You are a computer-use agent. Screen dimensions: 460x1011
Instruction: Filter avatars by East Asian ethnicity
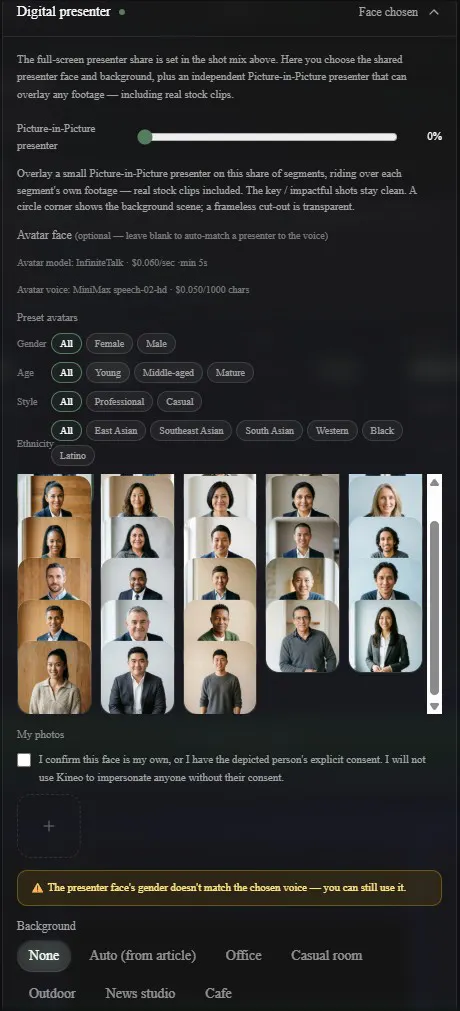click(x=116, y=431)
